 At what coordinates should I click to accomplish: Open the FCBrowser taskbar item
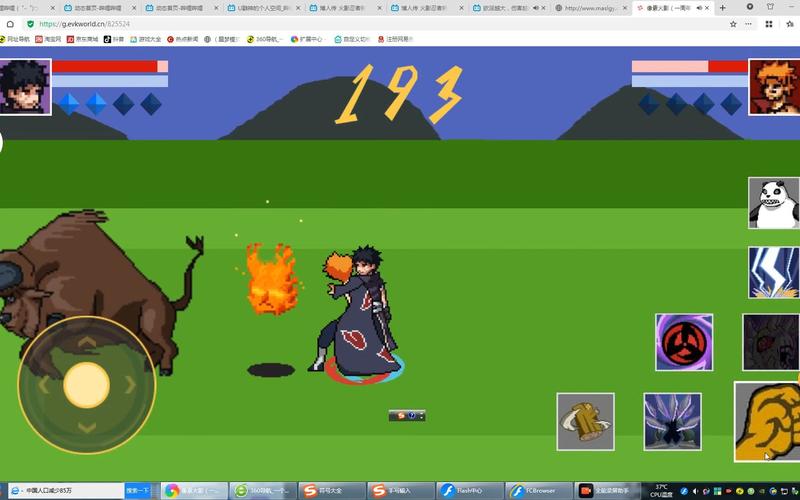pos(539,490)
